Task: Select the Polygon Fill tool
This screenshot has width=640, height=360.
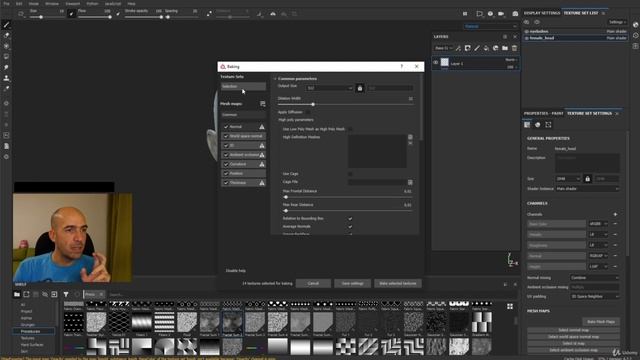Action: coord(7,57)
